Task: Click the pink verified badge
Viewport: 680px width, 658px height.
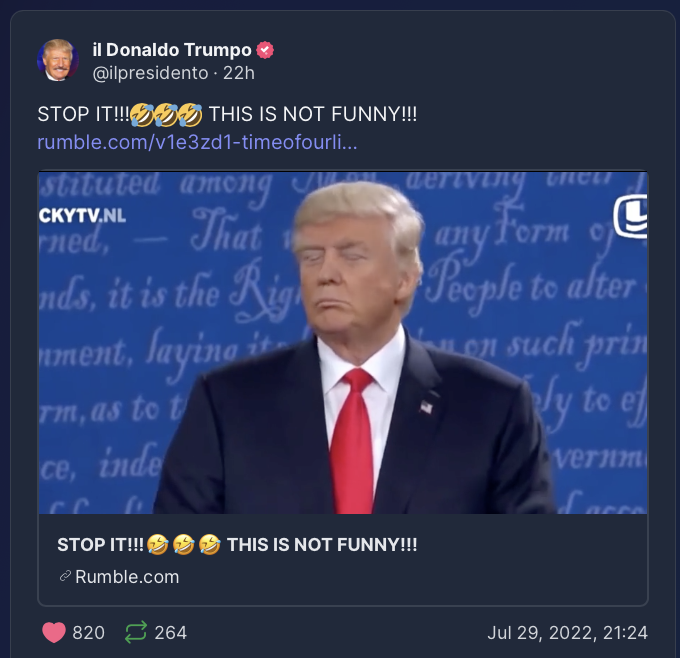Action: pos(265,50)
